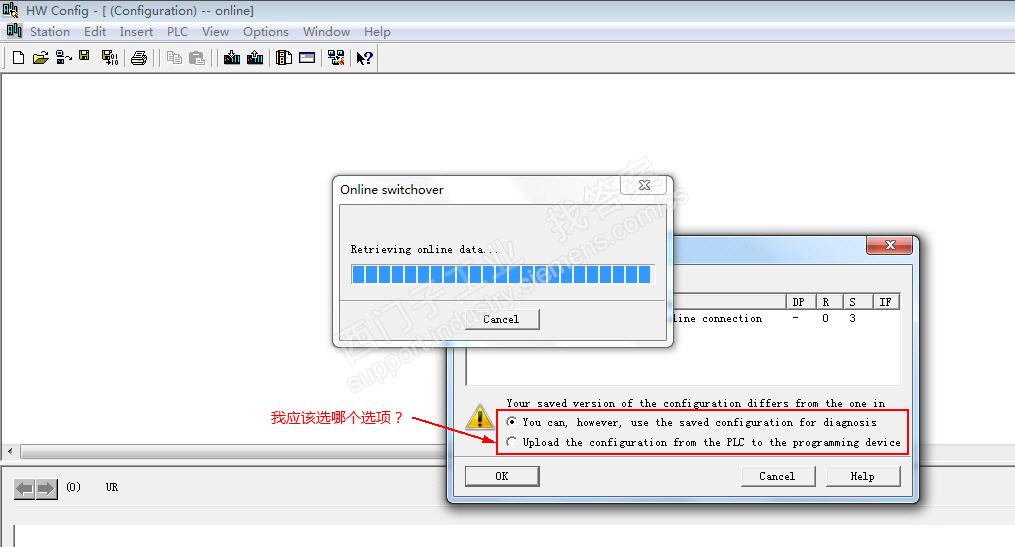Click the Open station folder icon
This screenshot has width=1015, height=547.
40,58
